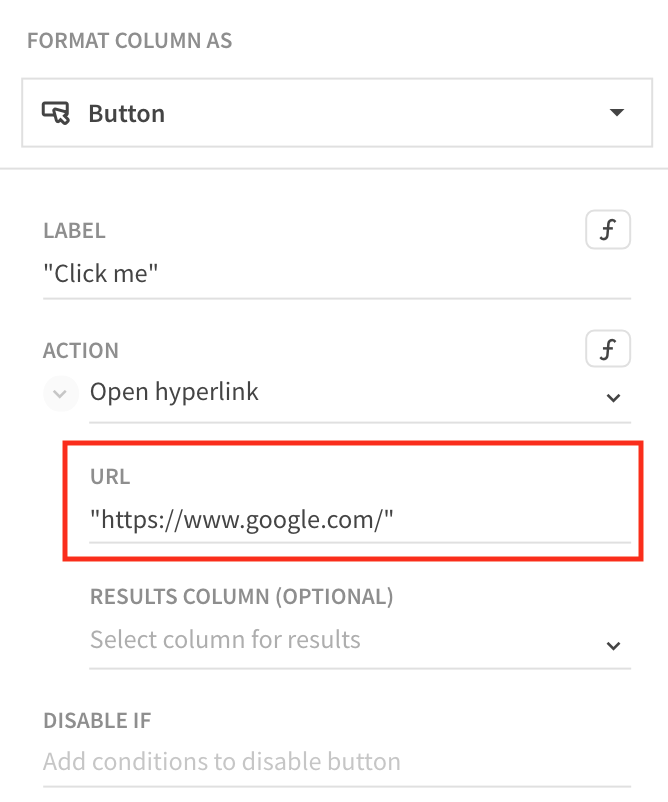Click the chevron beside Open hyperlink
This screenshot has height=802, width=668.
614,398
